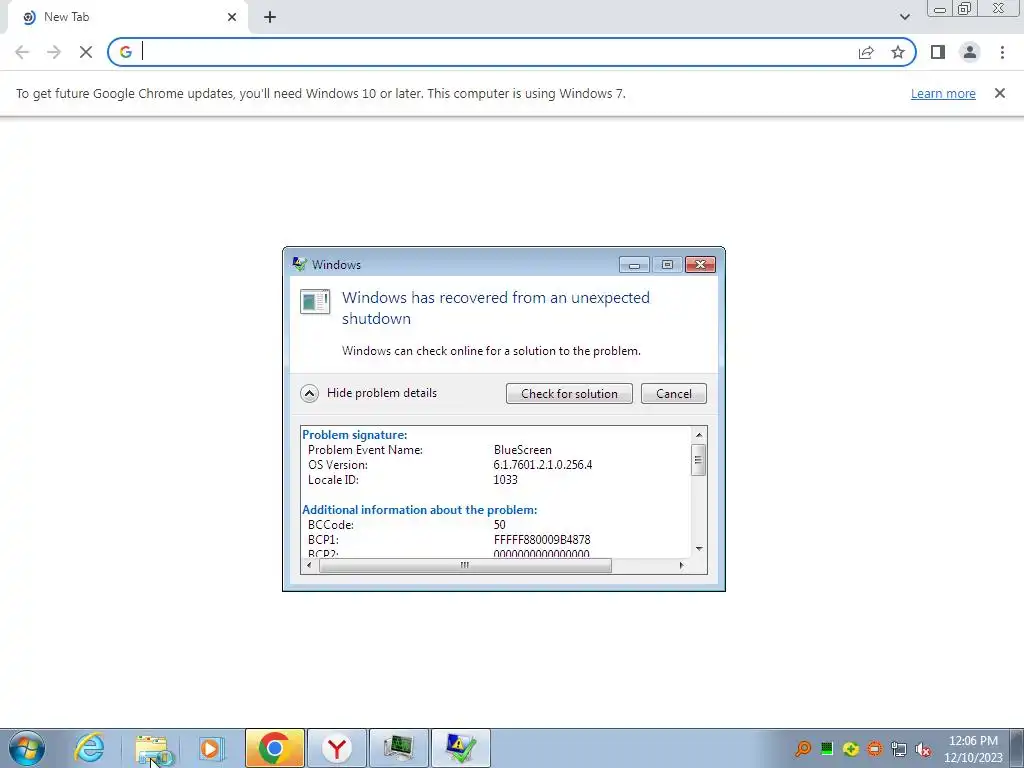
Task: Click the Locale ID value 1033
Action: click(x=505, y=480)
